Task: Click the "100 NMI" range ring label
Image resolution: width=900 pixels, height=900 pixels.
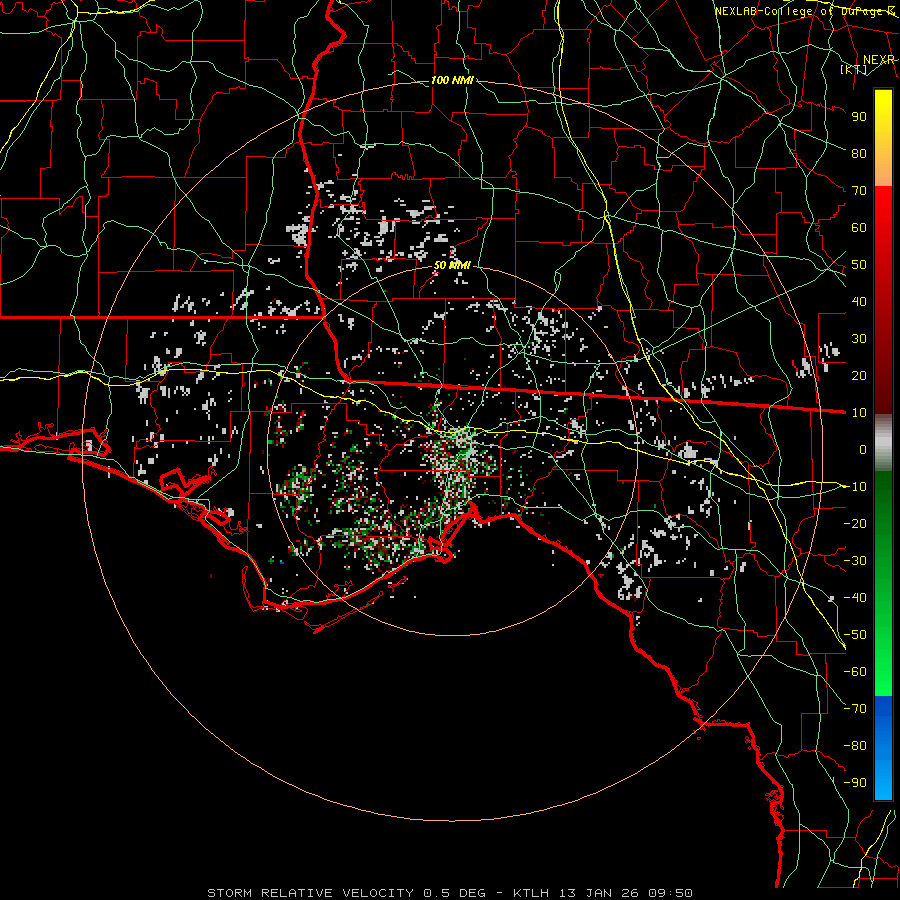Action: pos(452,80)
